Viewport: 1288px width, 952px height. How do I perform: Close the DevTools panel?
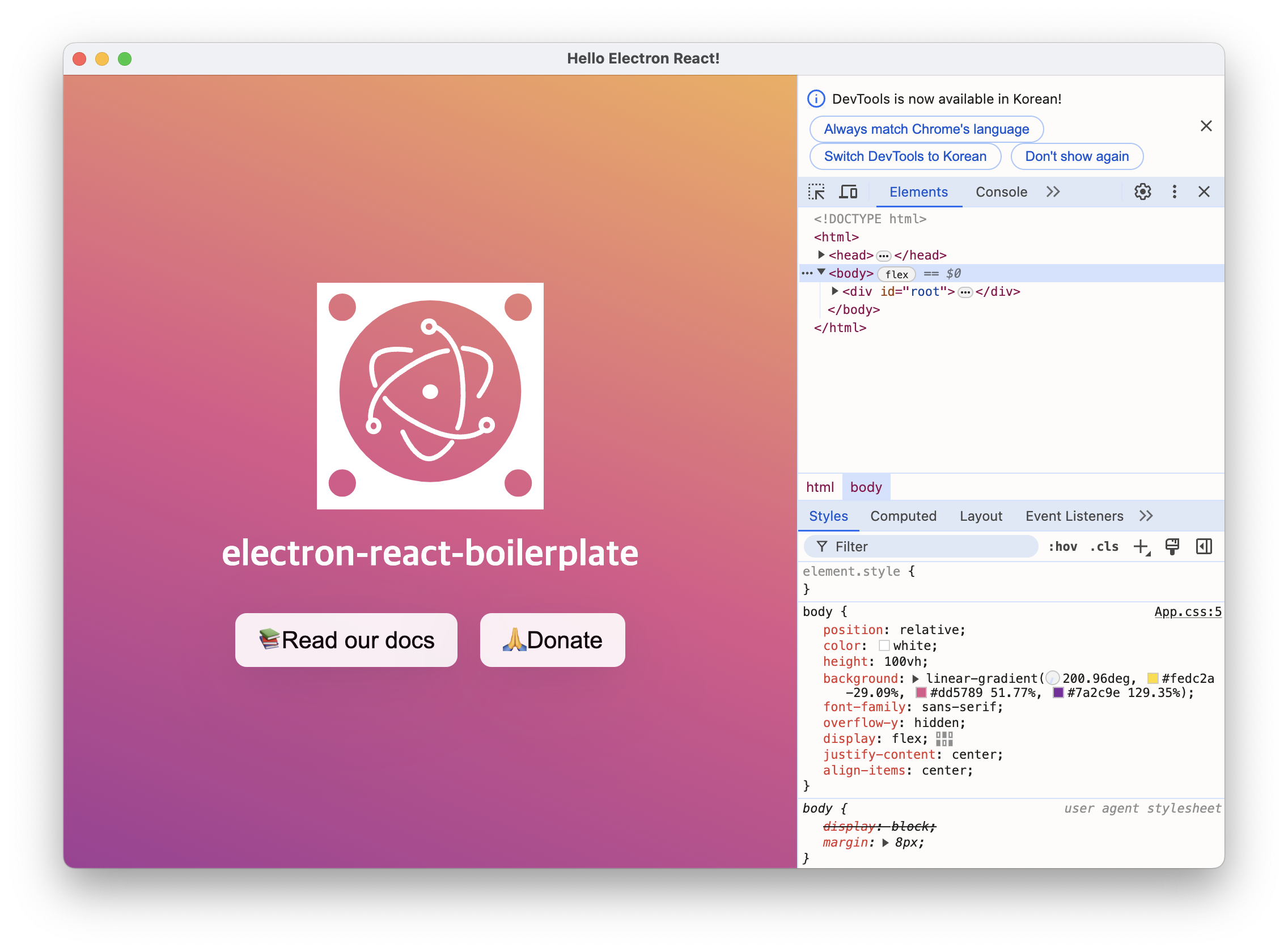pos(1203,192)
